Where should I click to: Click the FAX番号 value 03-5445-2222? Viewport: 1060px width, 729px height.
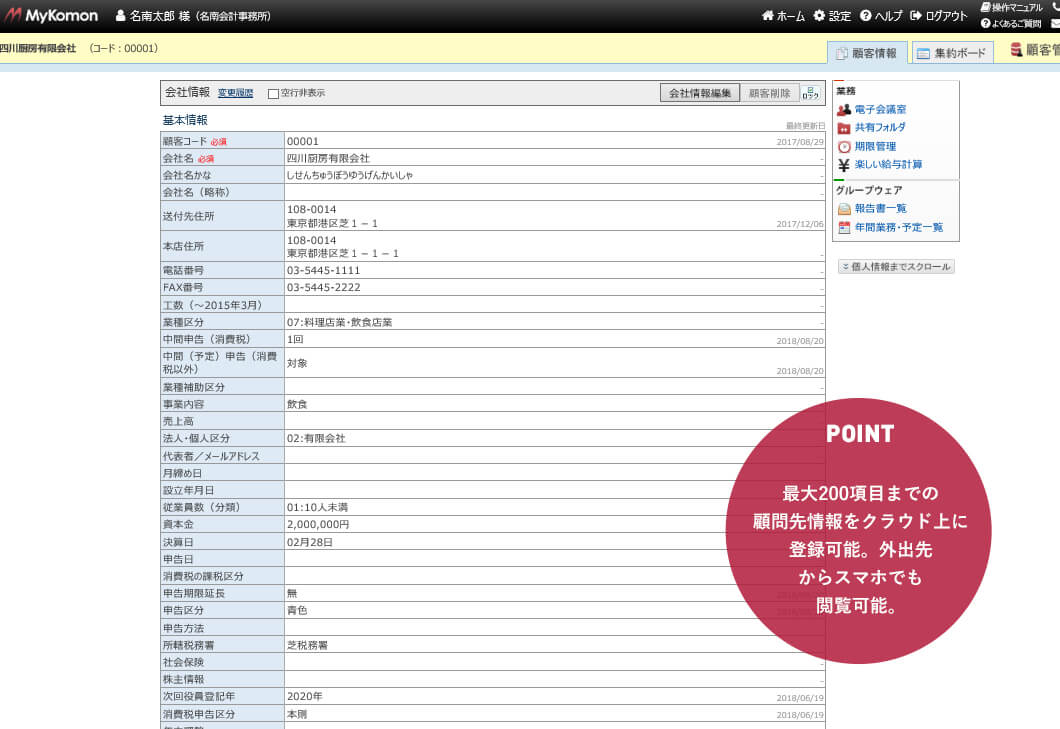coord(323,287)
